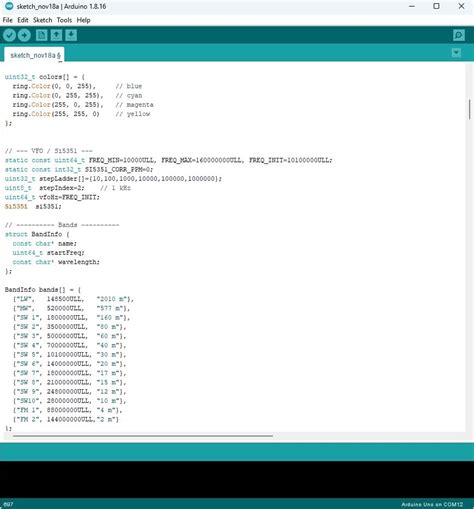Open the File menu
This screenshot has width=474, height=509.
click(x=7, y=20)
